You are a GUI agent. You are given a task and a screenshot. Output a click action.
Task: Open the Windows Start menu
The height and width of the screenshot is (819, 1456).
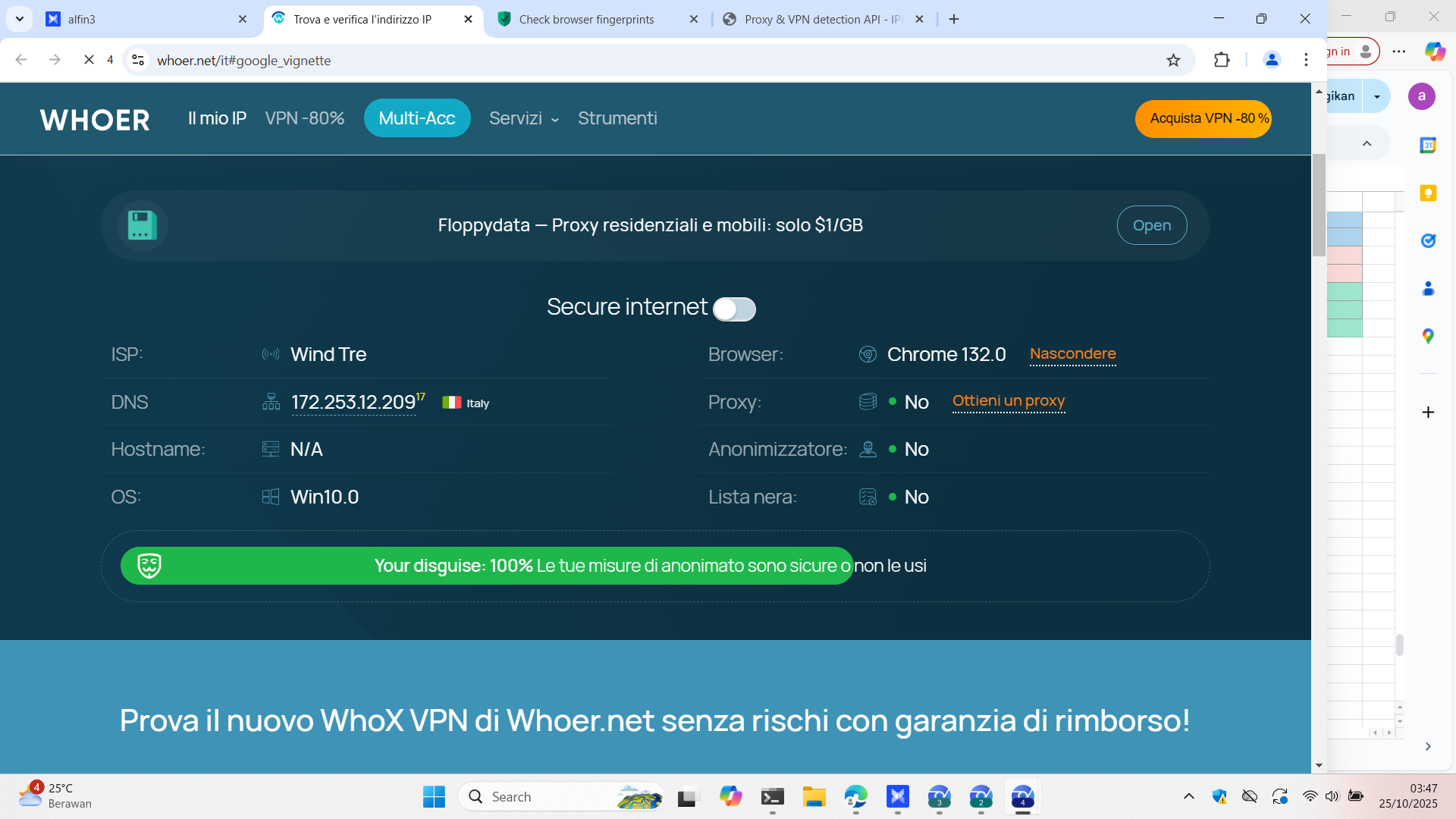pyautogui.click(x=434, y=796)
